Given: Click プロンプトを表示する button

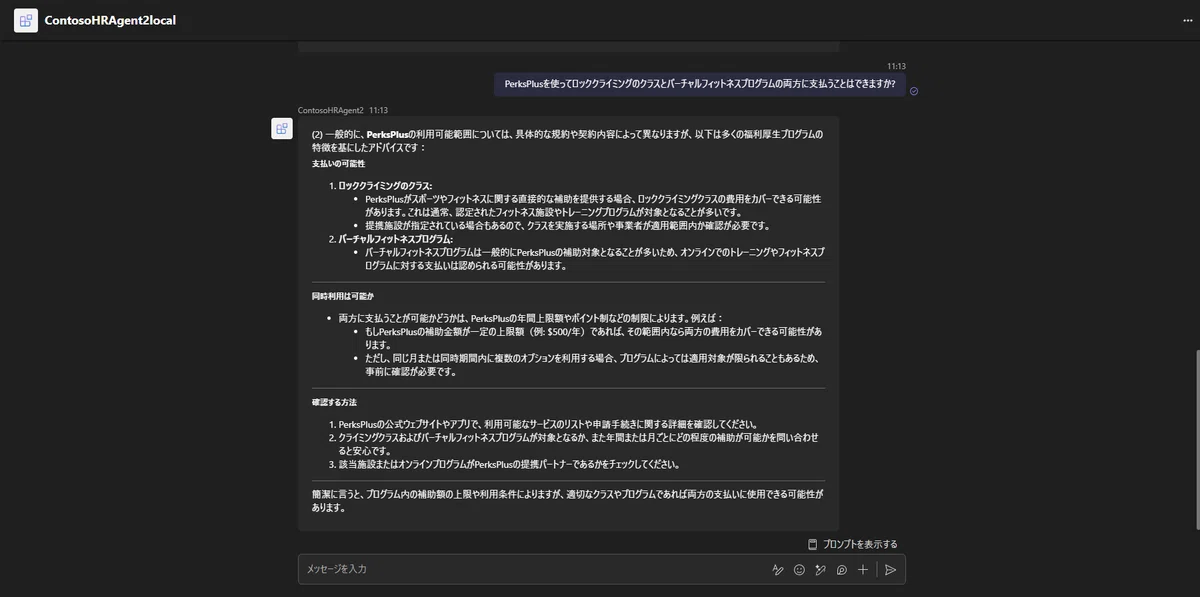Looking at the screenshot, I should click(x=852, y=544).
